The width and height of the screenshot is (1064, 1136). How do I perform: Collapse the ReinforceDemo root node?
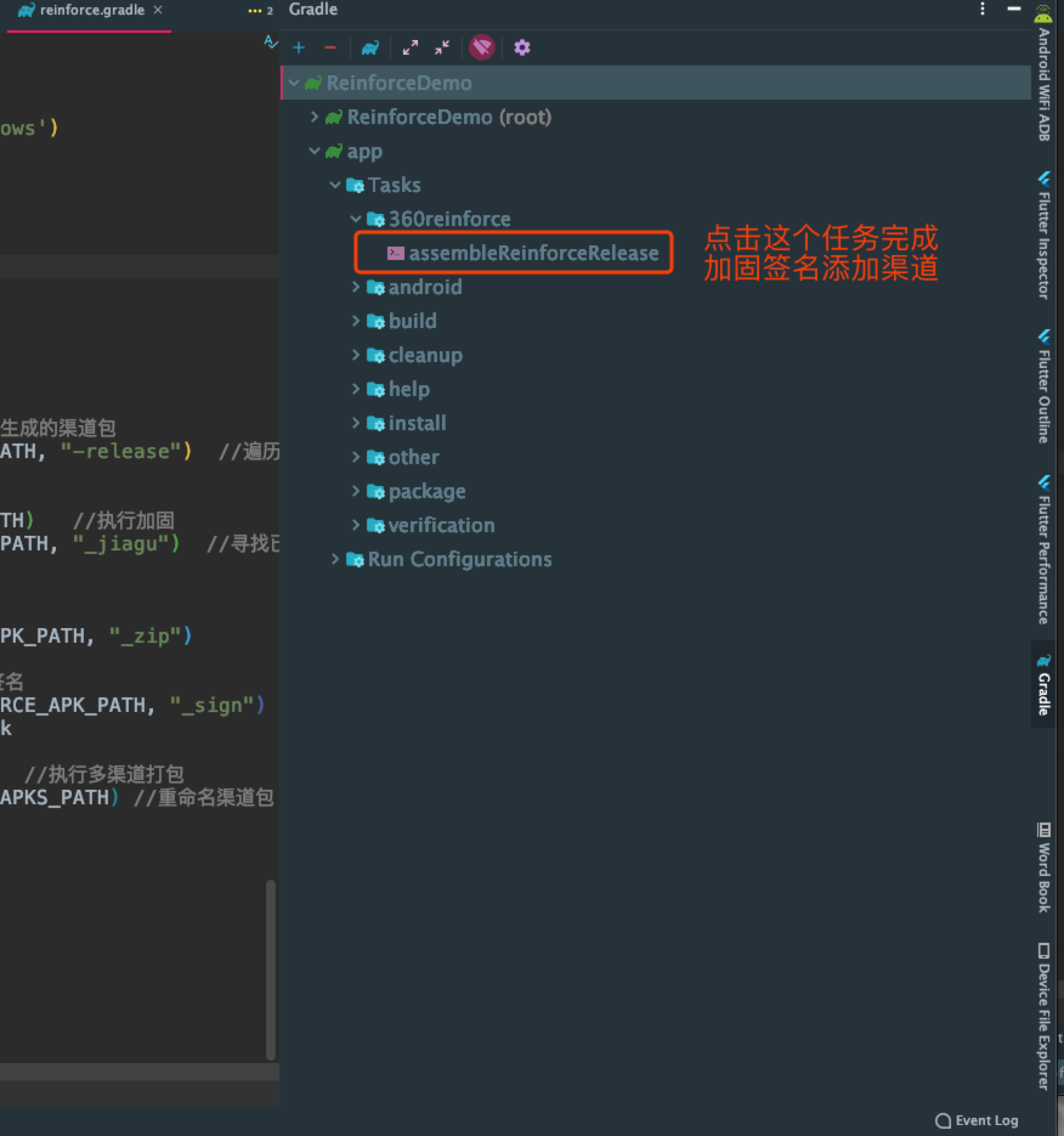pyautogui.click(x=295, y=83)
